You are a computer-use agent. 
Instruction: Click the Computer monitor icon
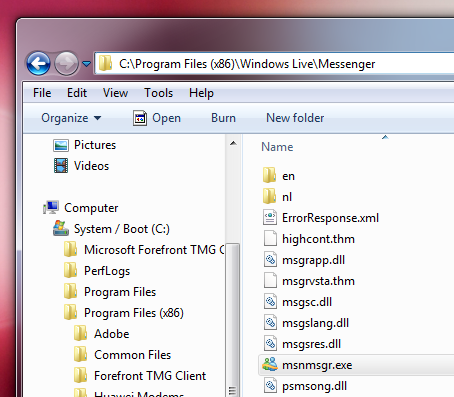(x=51, y=207)
